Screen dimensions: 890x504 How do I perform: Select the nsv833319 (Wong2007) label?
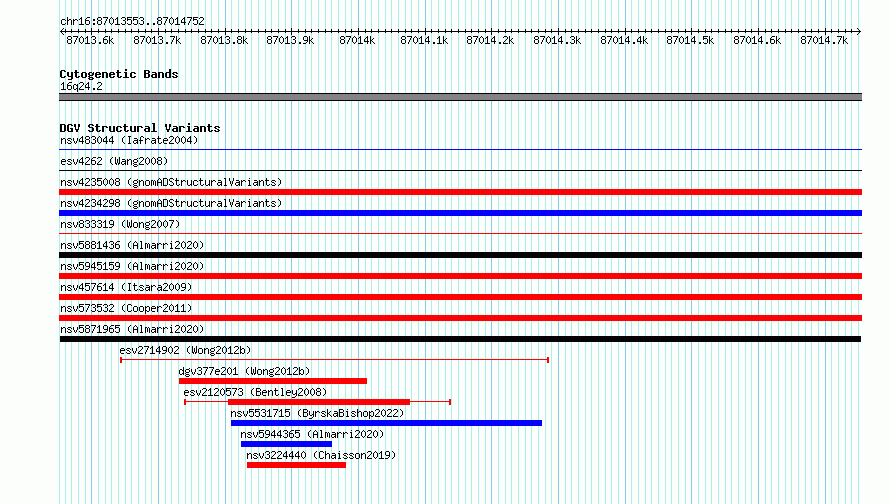pyautogui.click(x=120, y=224)
